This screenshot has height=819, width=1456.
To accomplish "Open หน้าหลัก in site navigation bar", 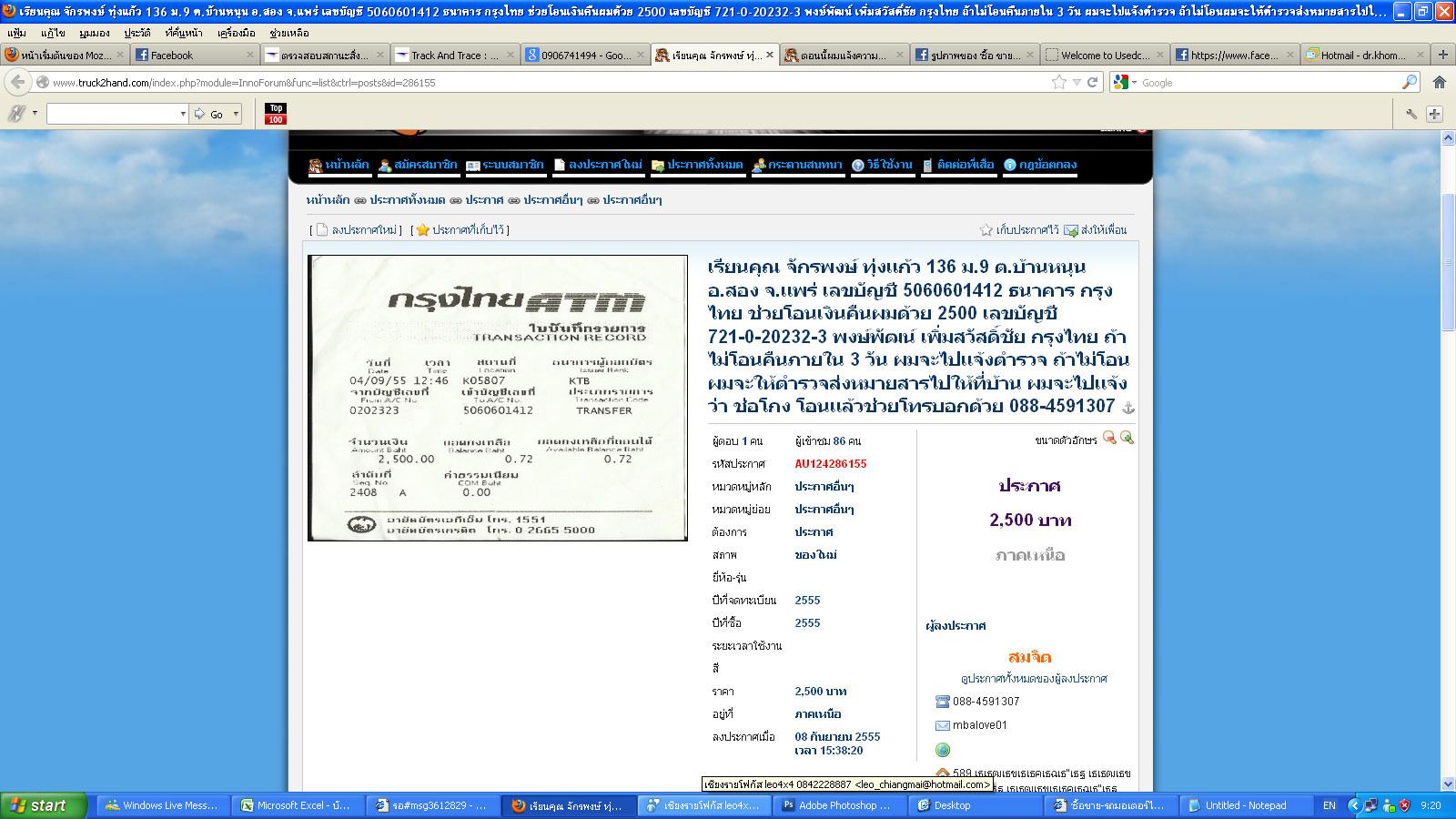I will point(339,166).
